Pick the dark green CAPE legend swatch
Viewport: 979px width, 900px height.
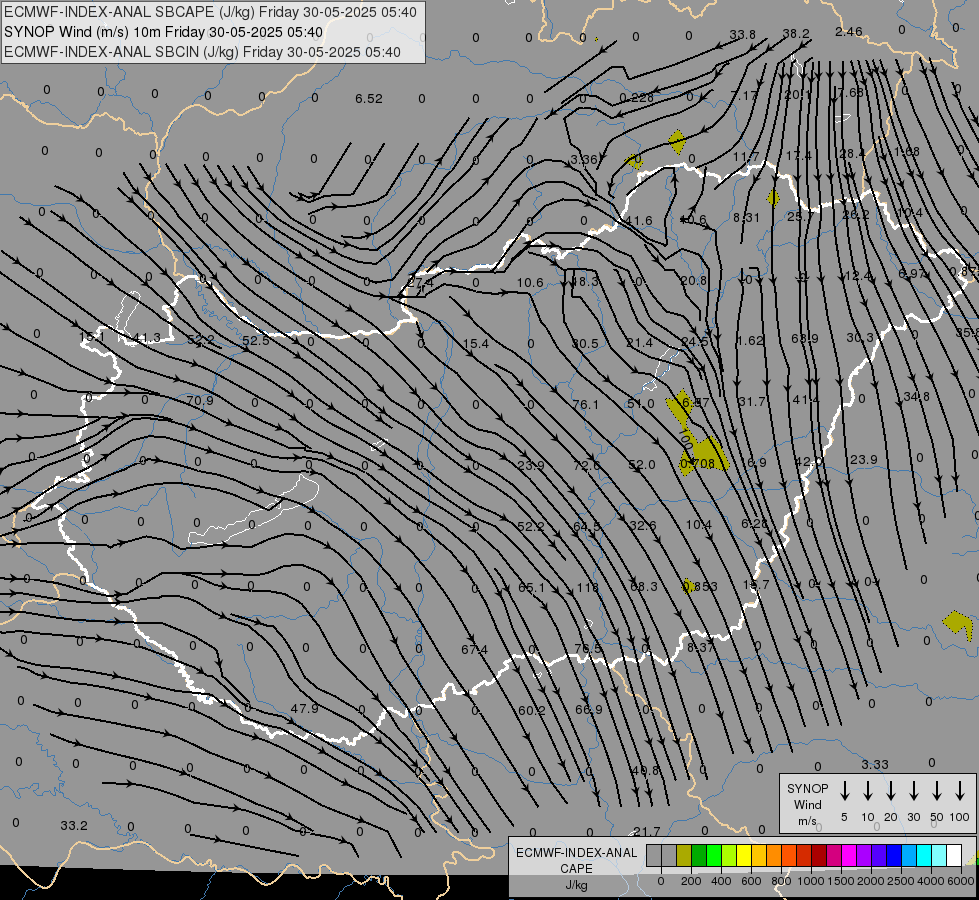click(699, 855)
